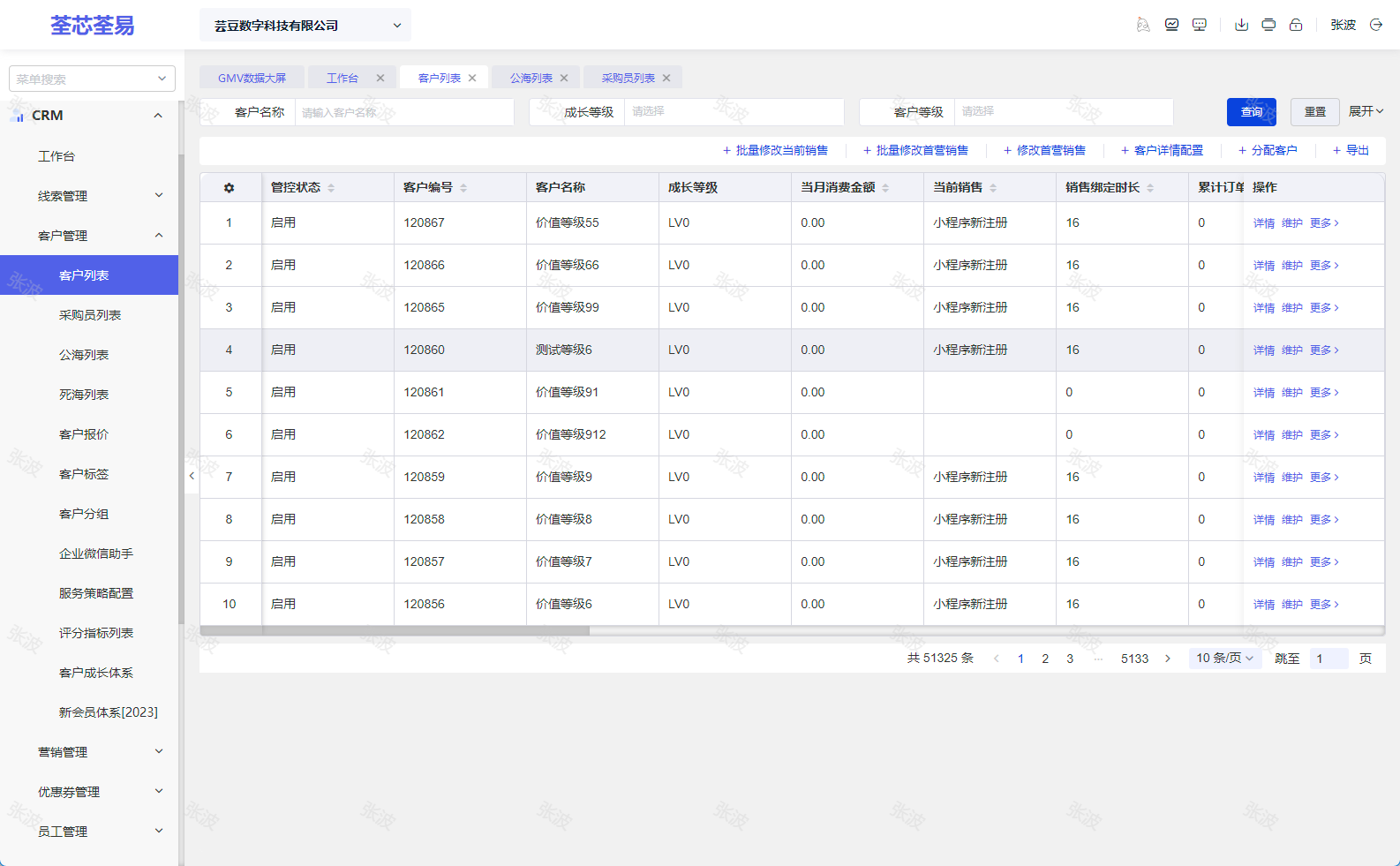The height and width of the screenshot is (866, 1400).
Task: Sort by 客户编号 column
Action: pos(463,188)
